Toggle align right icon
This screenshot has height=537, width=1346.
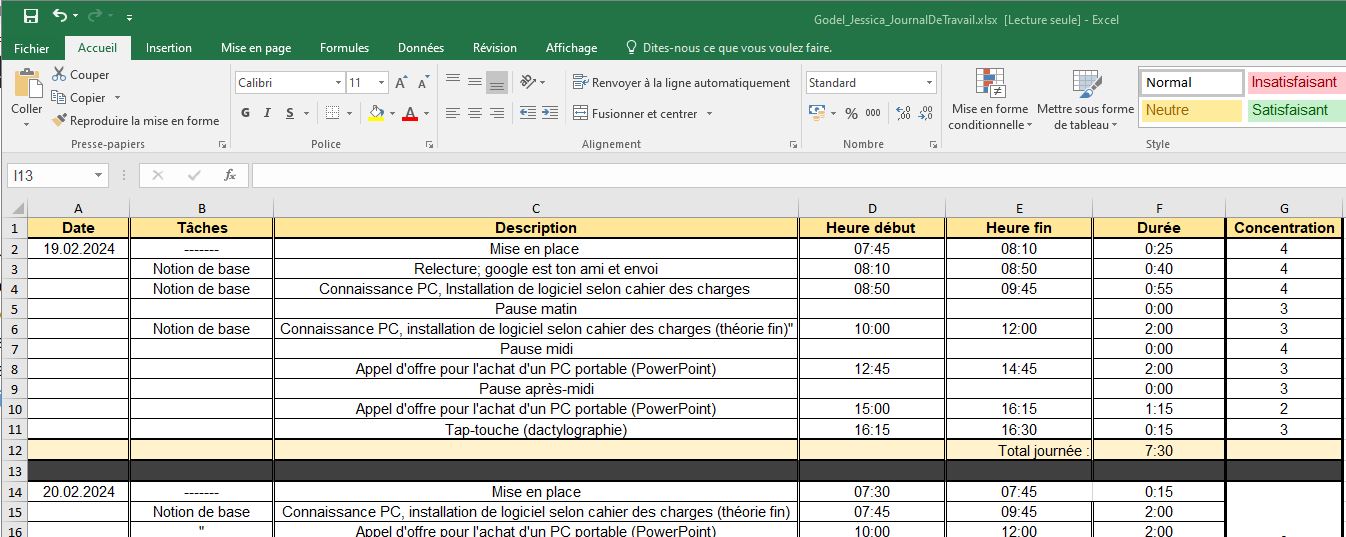(x=497, y=113)
